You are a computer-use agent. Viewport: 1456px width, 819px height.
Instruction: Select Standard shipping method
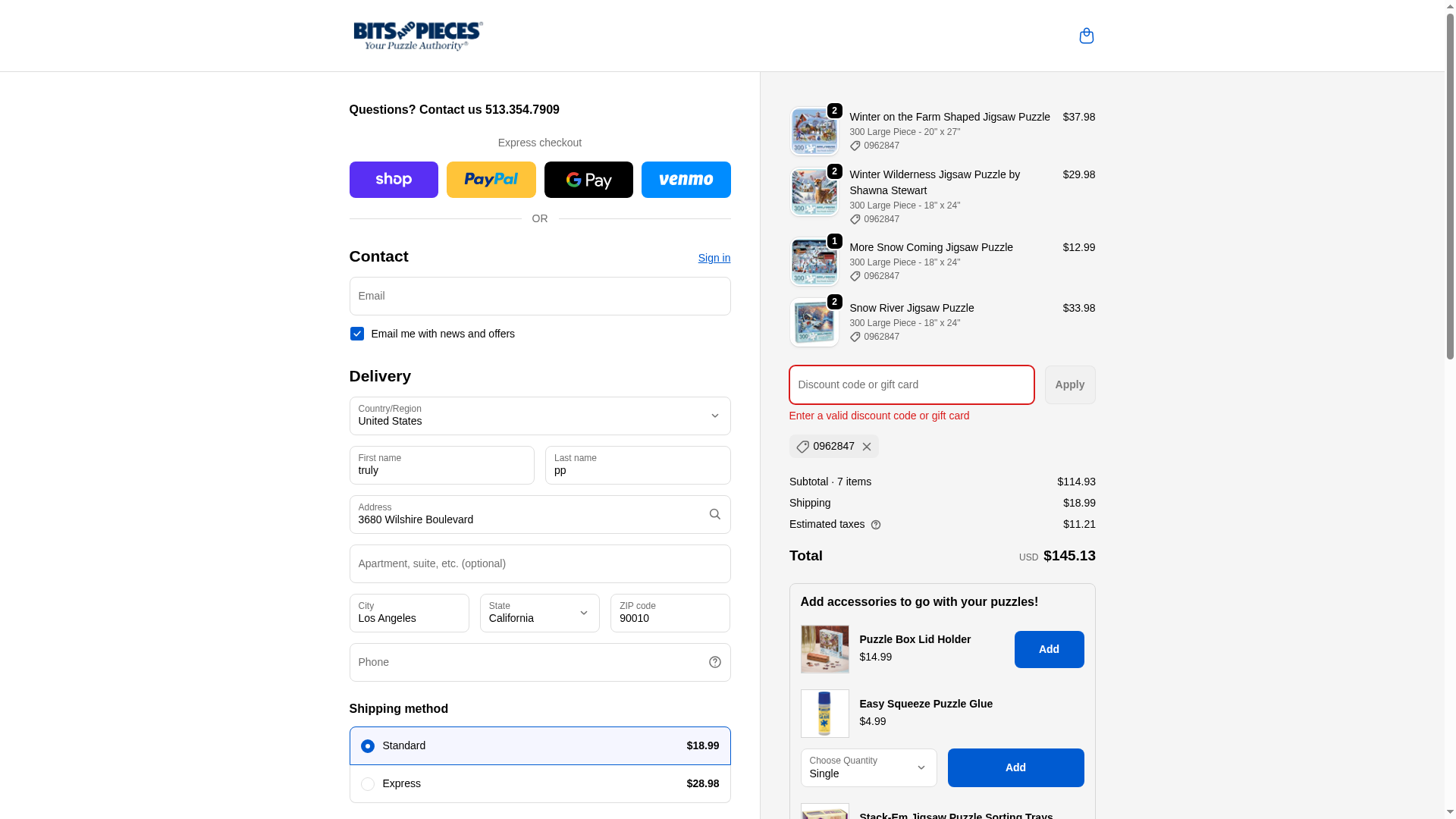coord(540,745)
